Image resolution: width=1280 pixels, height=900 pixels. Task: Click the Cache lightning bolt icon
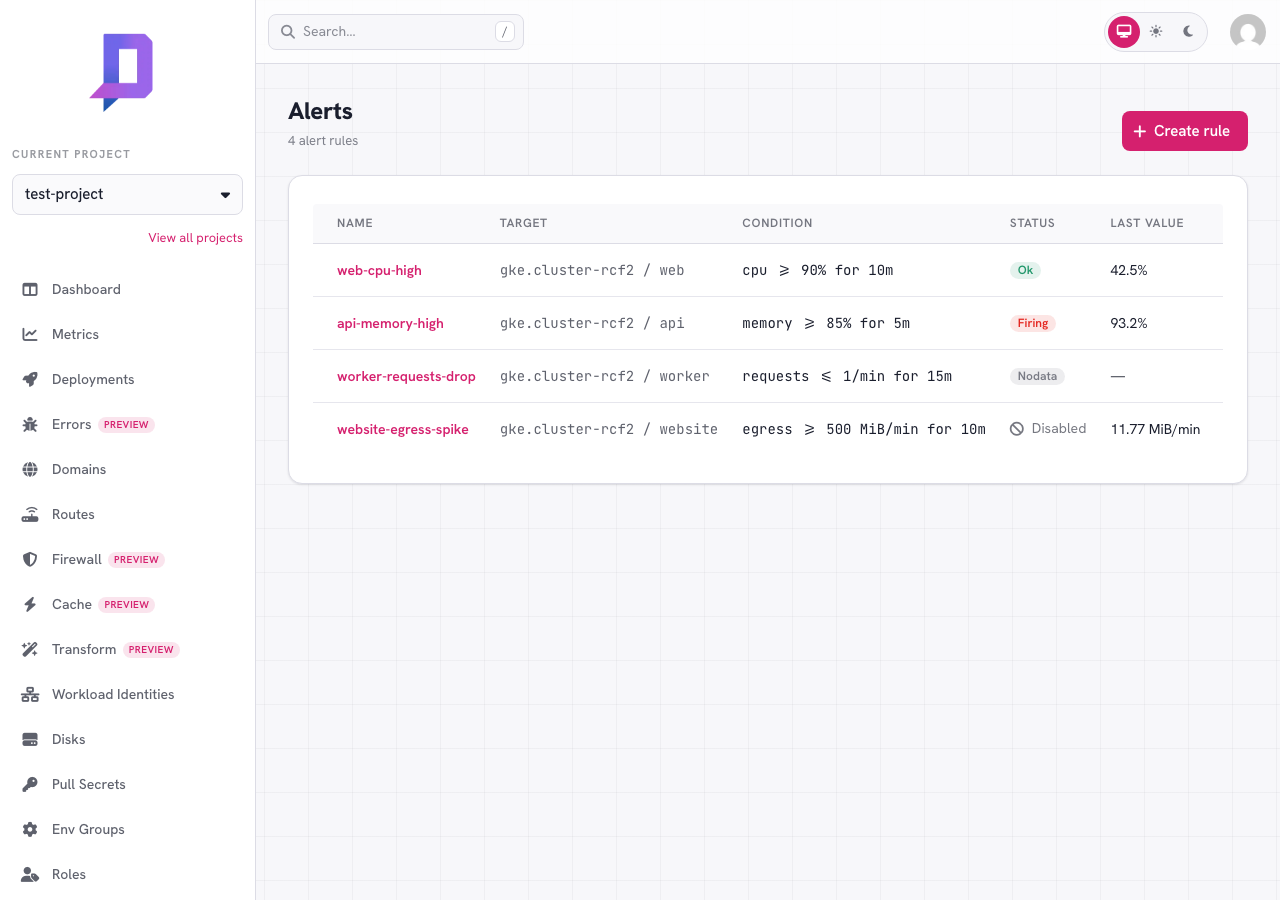tap(30, 604)
